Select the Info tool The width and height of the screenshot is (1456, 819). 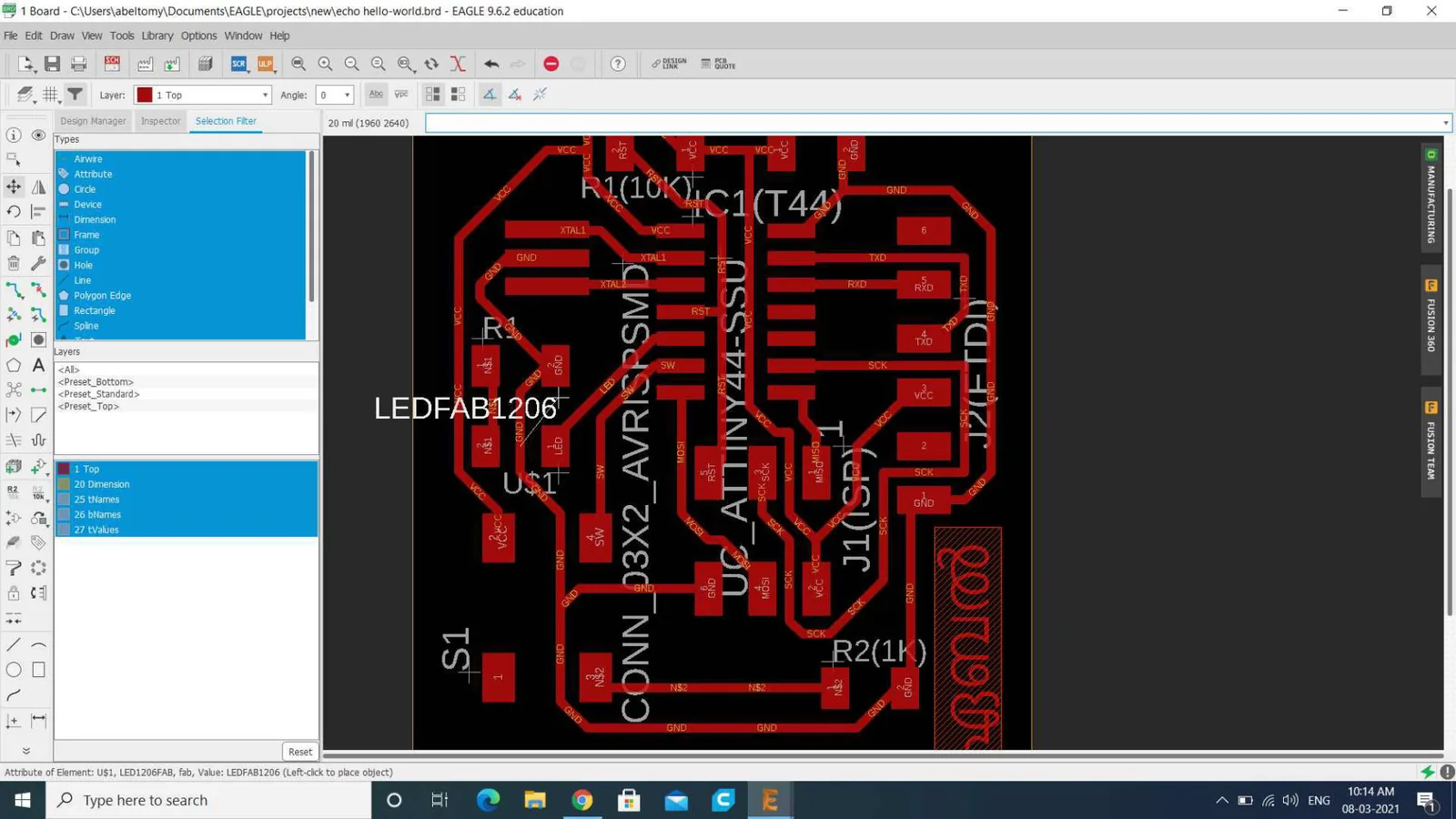click(x=14, y=135)
